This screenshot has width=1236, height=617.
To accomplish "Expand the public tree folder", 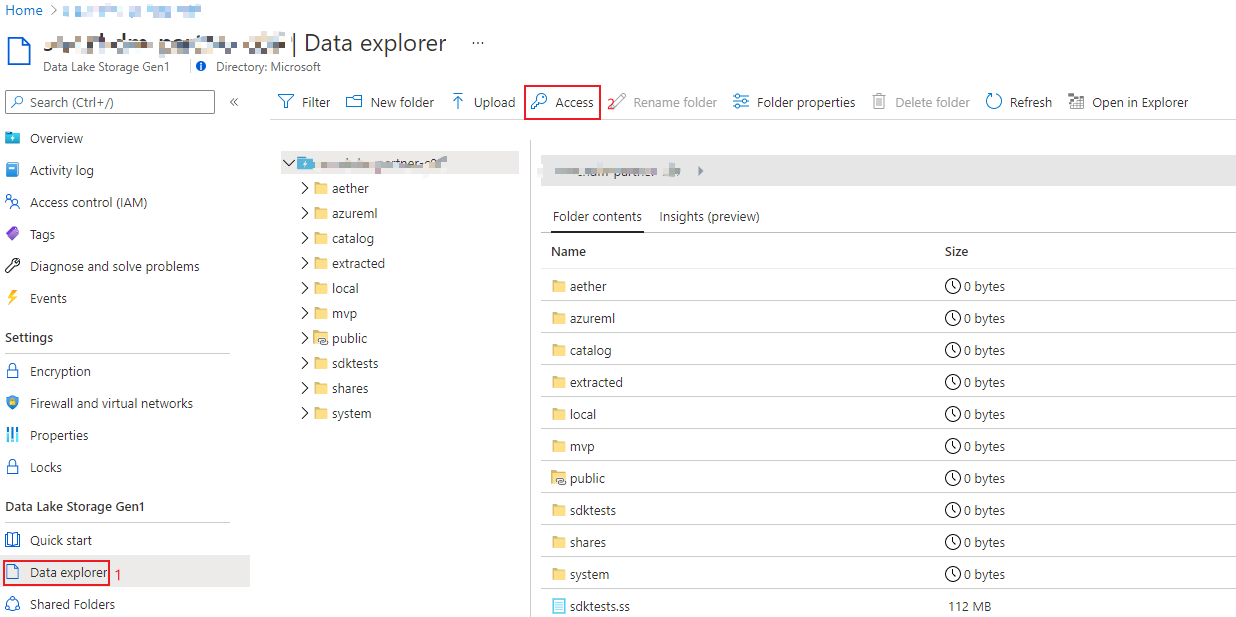I will point(305,338).
